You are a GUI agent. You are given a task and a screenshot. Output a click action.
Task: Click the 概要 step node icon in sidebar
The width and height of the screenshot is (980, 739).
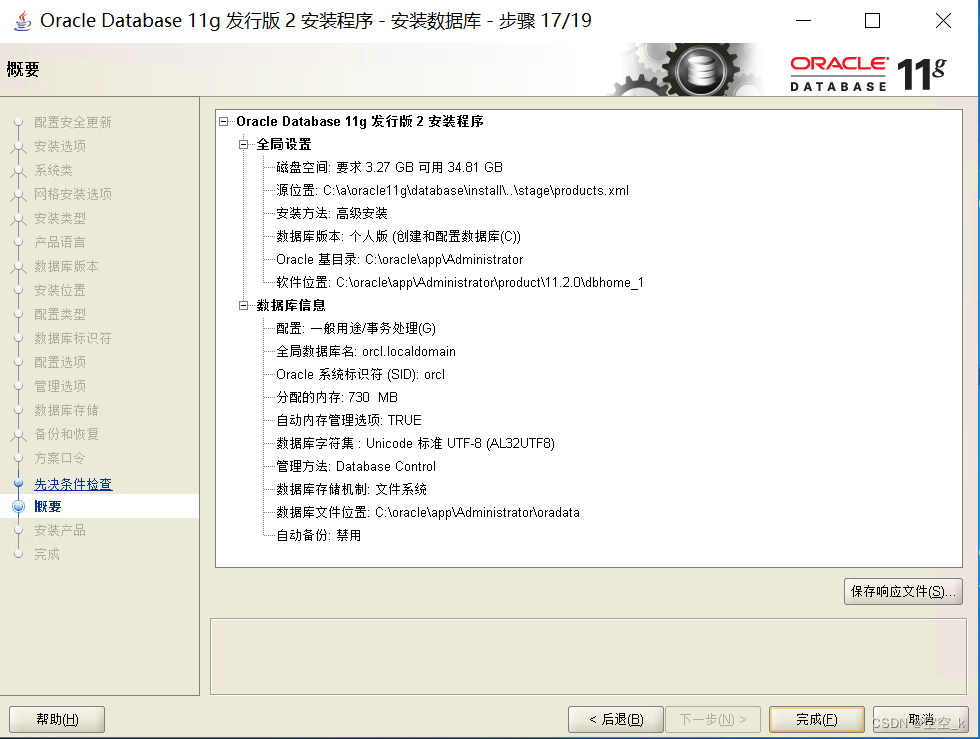[18, 506]
